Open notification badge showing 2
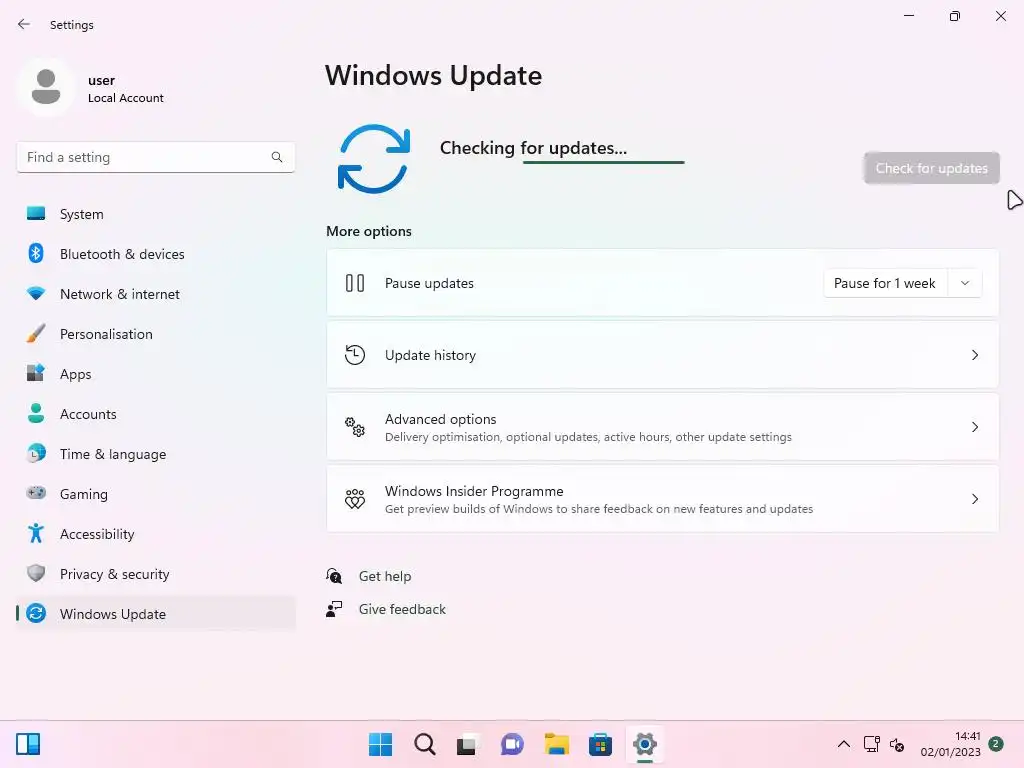Viewport: 1024px width, 768px height. [995, 744]
